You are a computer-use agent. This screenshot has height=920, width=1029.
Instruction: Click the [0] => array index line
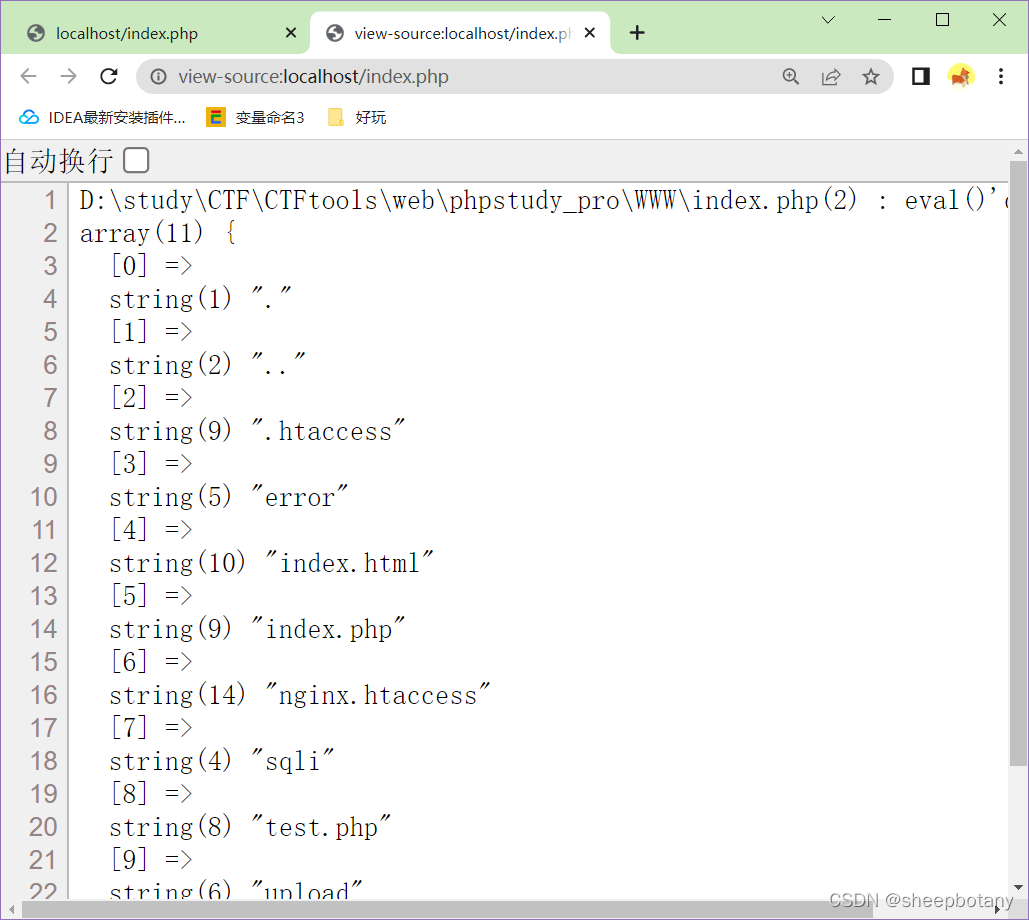[x=151, y=266]
